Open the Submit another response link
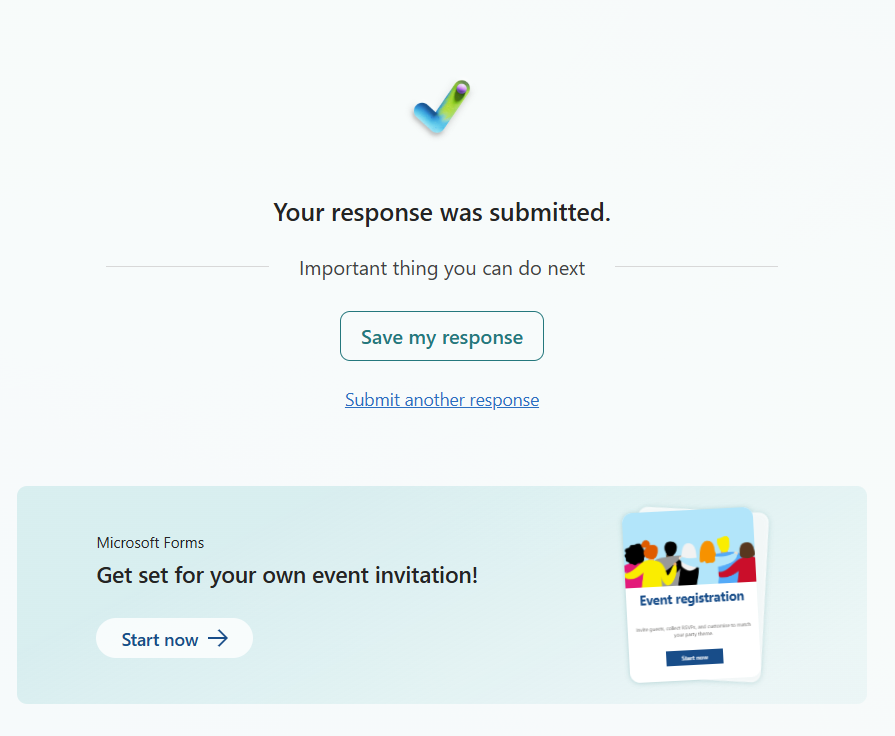Image resolution: width=895 pixels, height=736 pixels. click(x=442, y=400)
